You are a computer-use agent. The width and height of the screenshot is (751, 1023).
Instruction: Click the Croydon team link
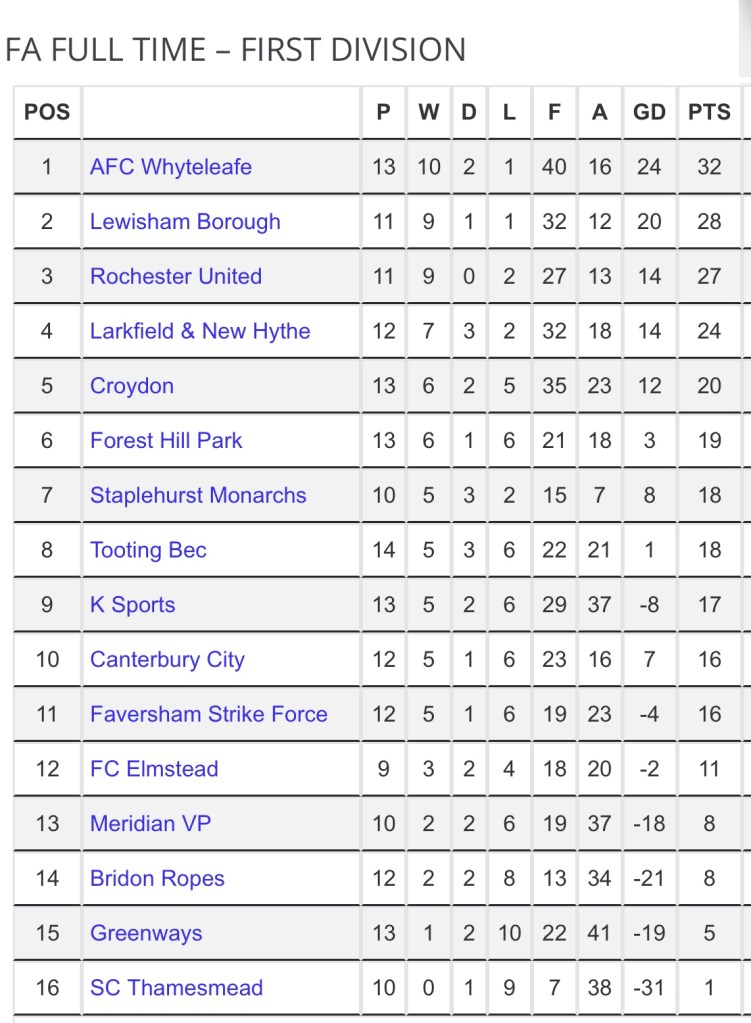point(132,386)
